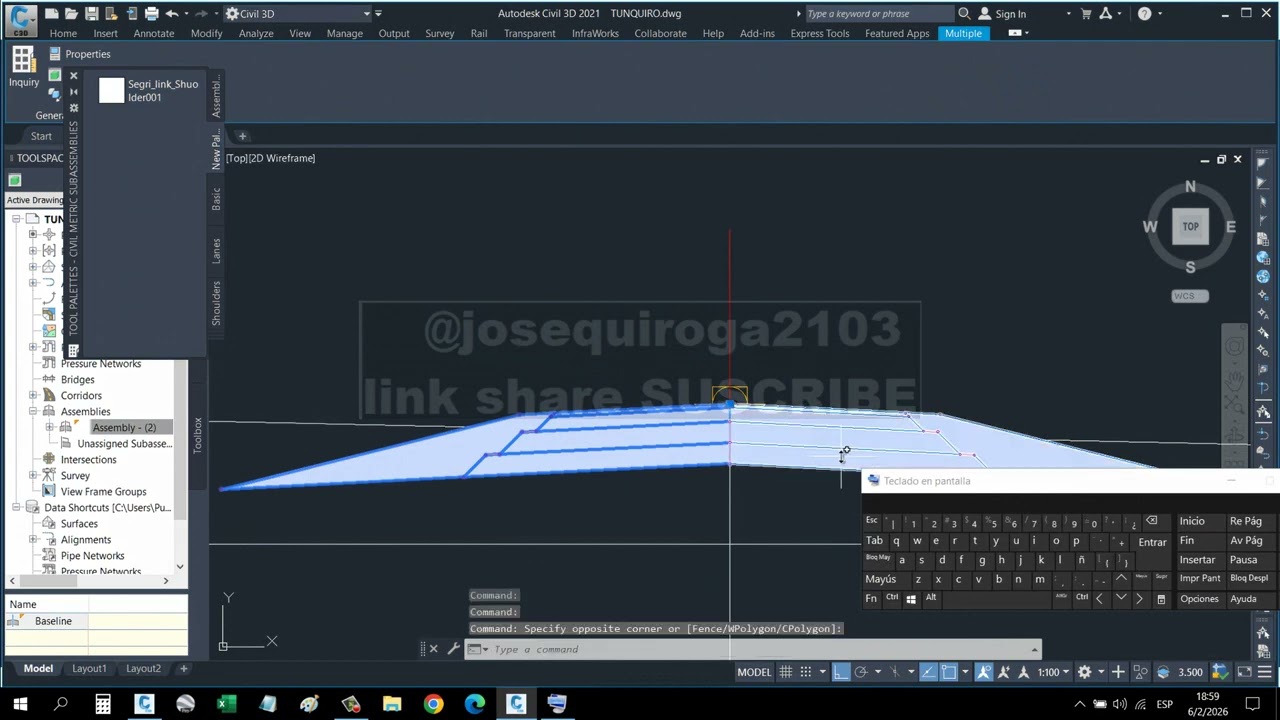
Task: Expand the Corridors tree node
Action: [33, 396]
